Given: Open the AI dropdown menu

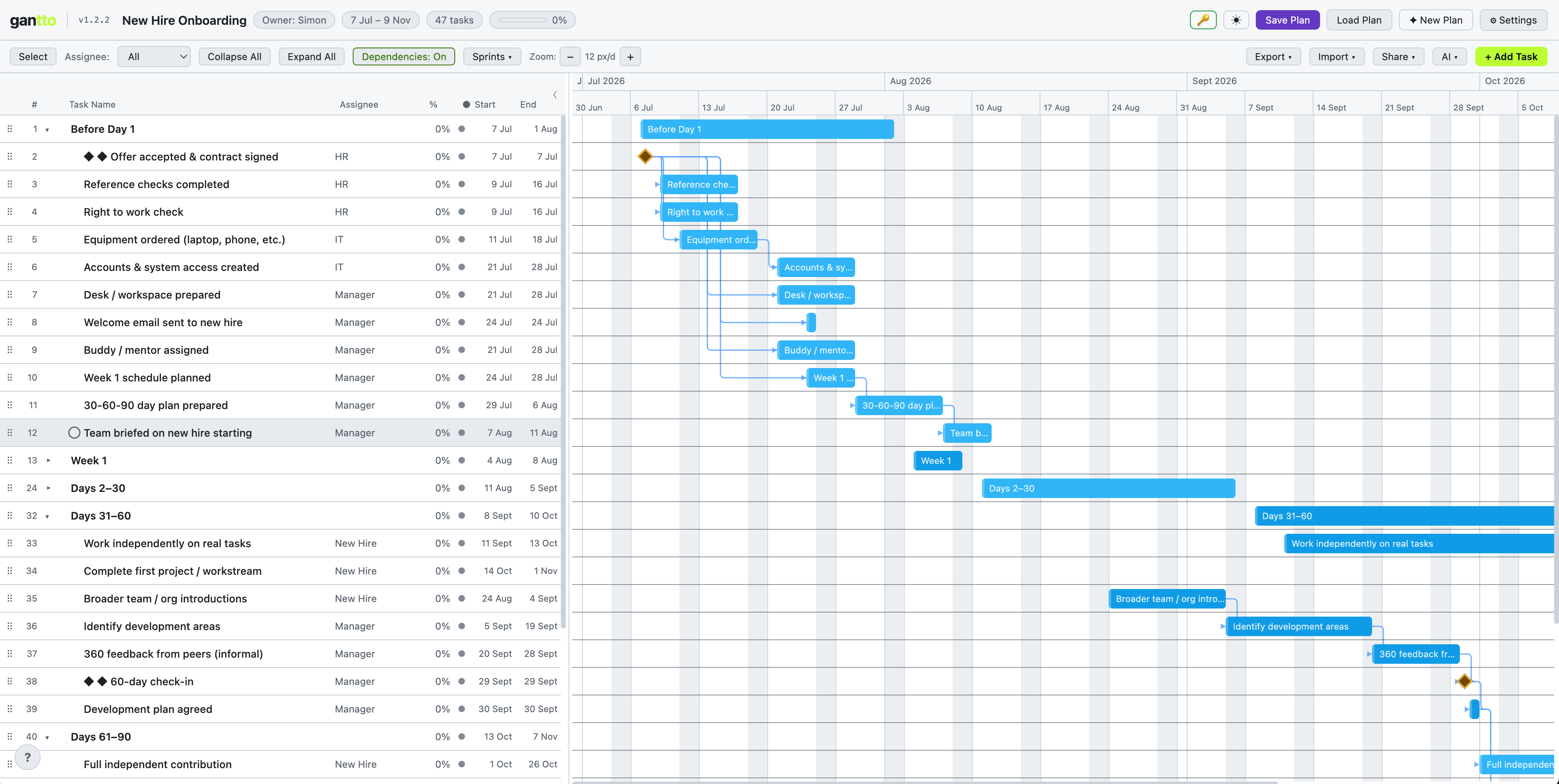Looking at the screenshot, I should [1449, 57].
